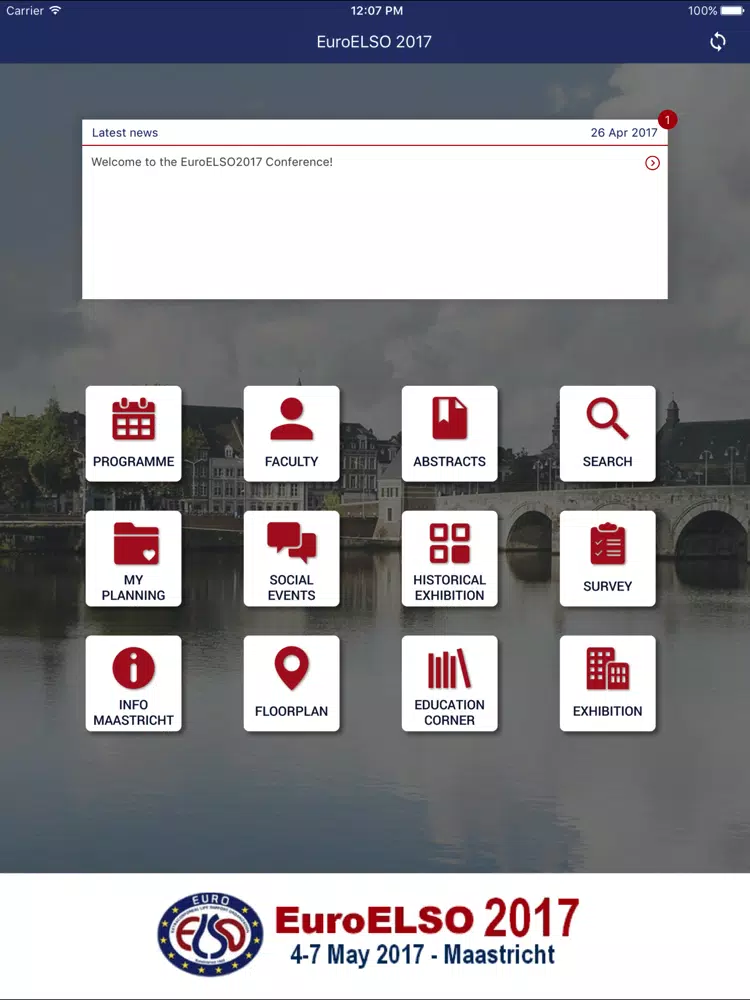Open the Exhibition buildings tile

pyautogui.click(x=608, y=684)
